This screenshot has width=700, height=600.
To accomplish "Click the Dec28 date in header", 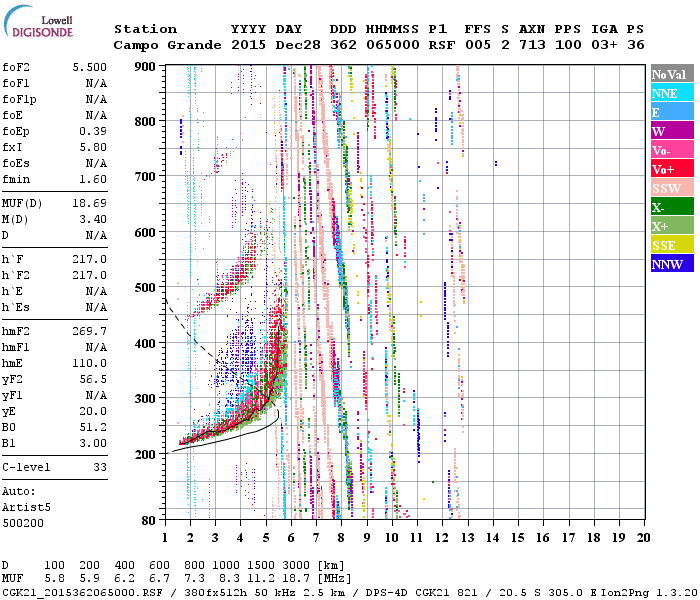I will click(x=298, y=45).
